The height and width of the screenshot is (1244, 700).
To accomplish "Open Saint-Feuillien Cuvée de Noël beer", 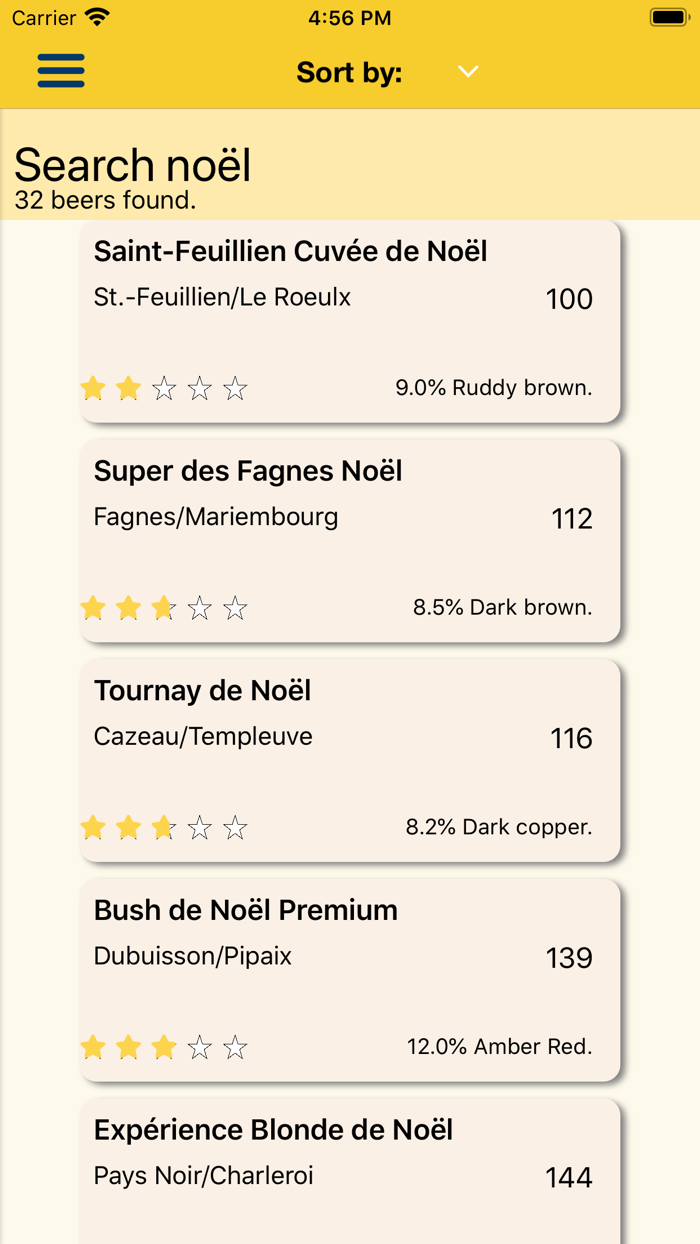I will click(x=291, y=251).
